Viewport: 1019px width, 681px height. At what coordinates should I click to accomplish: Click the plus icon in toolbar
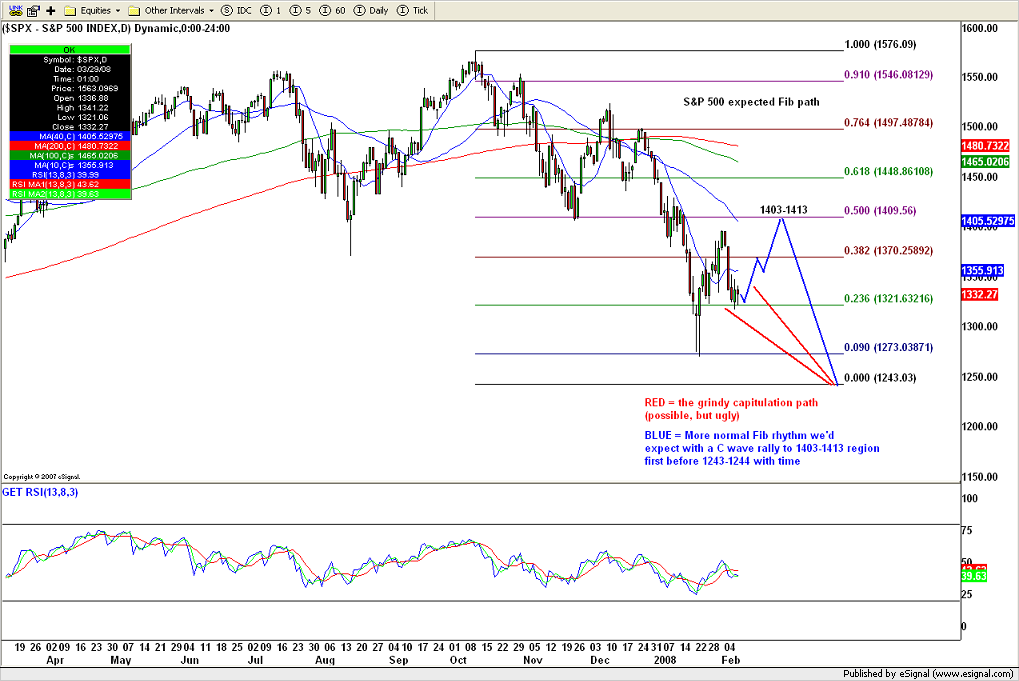pos(48,10)
